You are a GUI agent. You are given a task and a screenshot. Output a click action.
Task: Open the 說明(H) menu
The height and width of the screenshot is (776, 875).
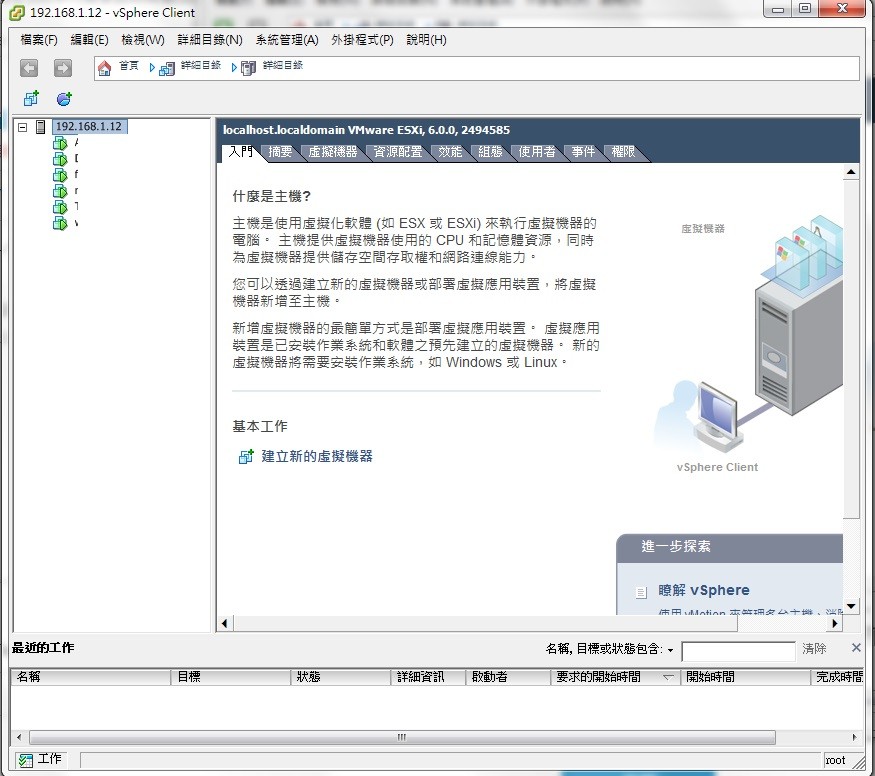click(x=426, y=40)
